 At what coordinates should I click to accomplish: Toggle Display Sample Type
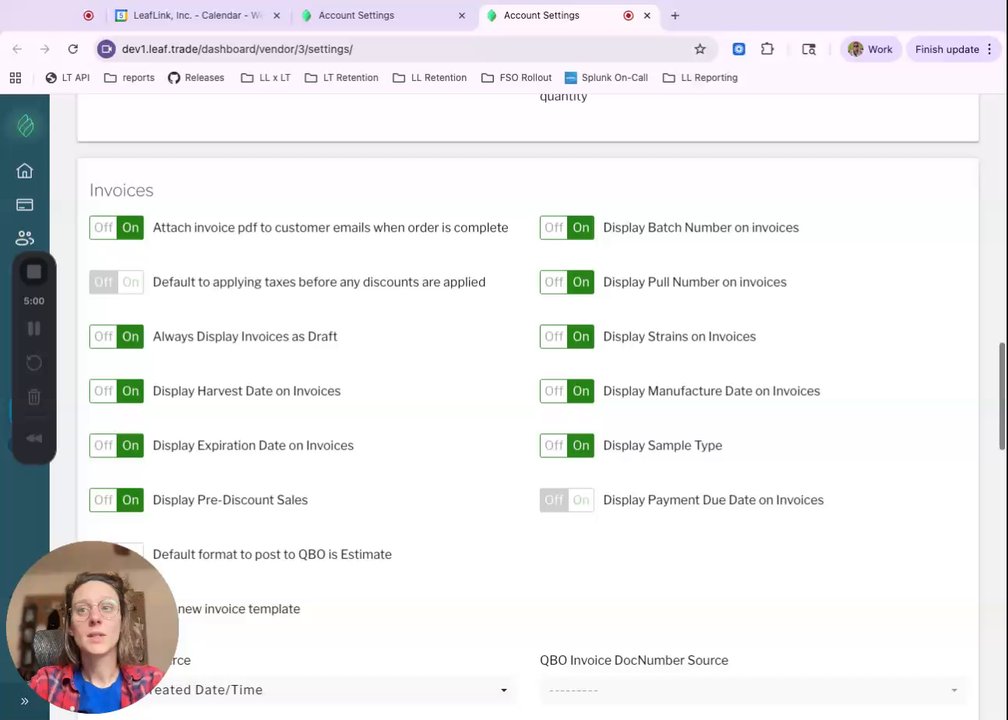pyautogui.click(x=567, y=446)
